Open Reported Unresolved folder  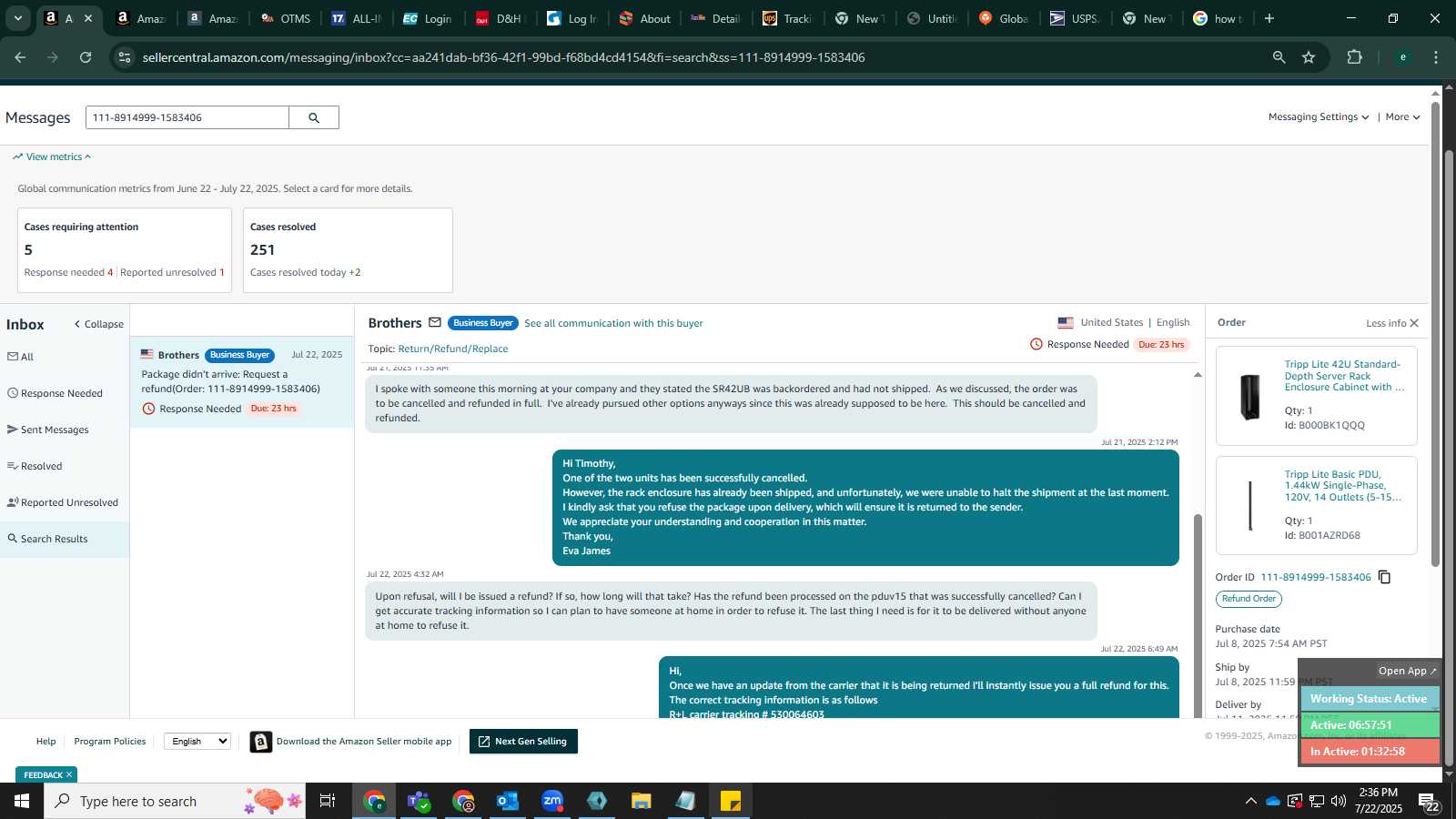(63, 502)
